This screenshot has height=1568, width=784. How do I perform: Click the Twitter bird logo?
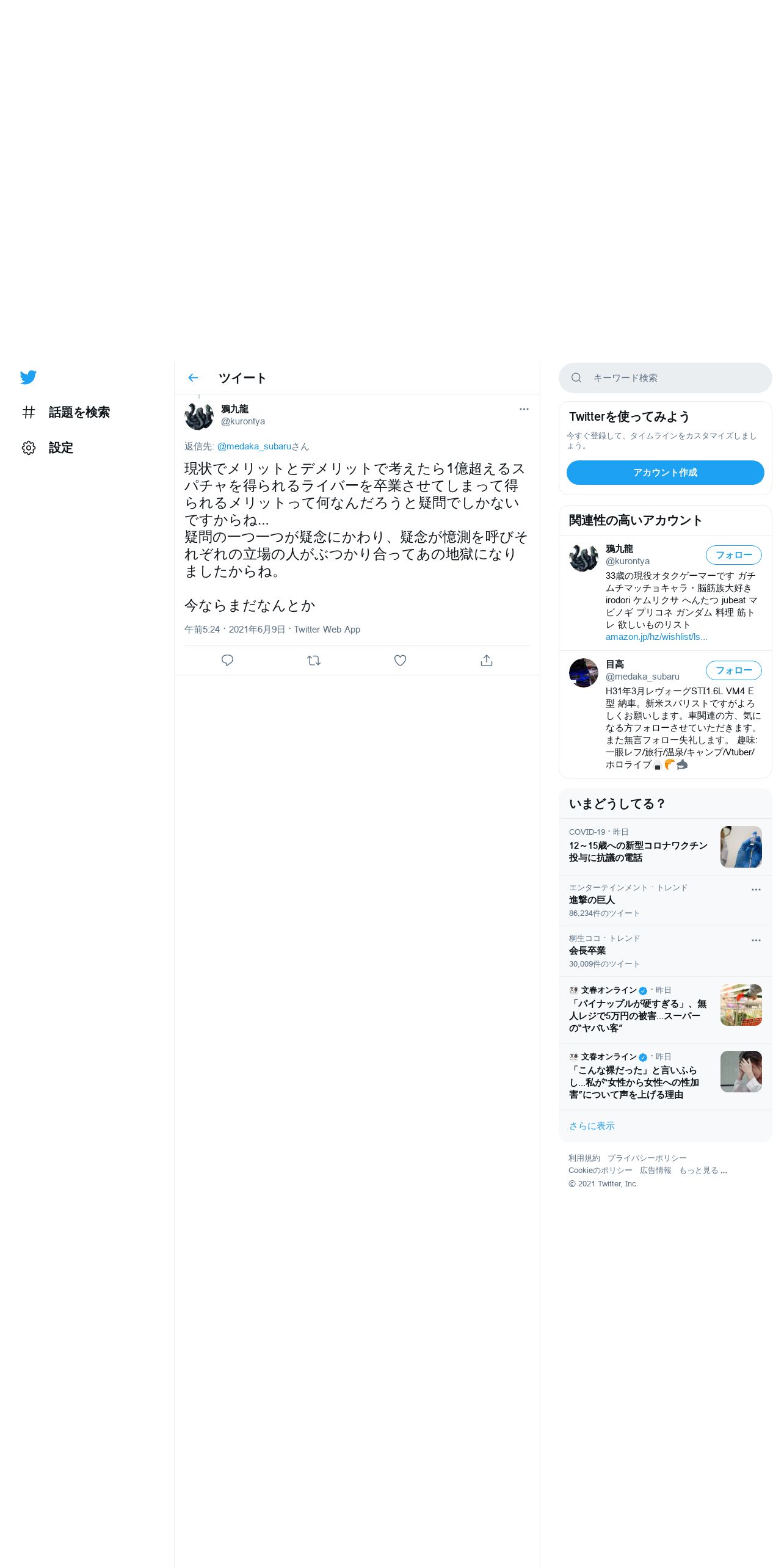pyautogui.click(x=28, y=377)
